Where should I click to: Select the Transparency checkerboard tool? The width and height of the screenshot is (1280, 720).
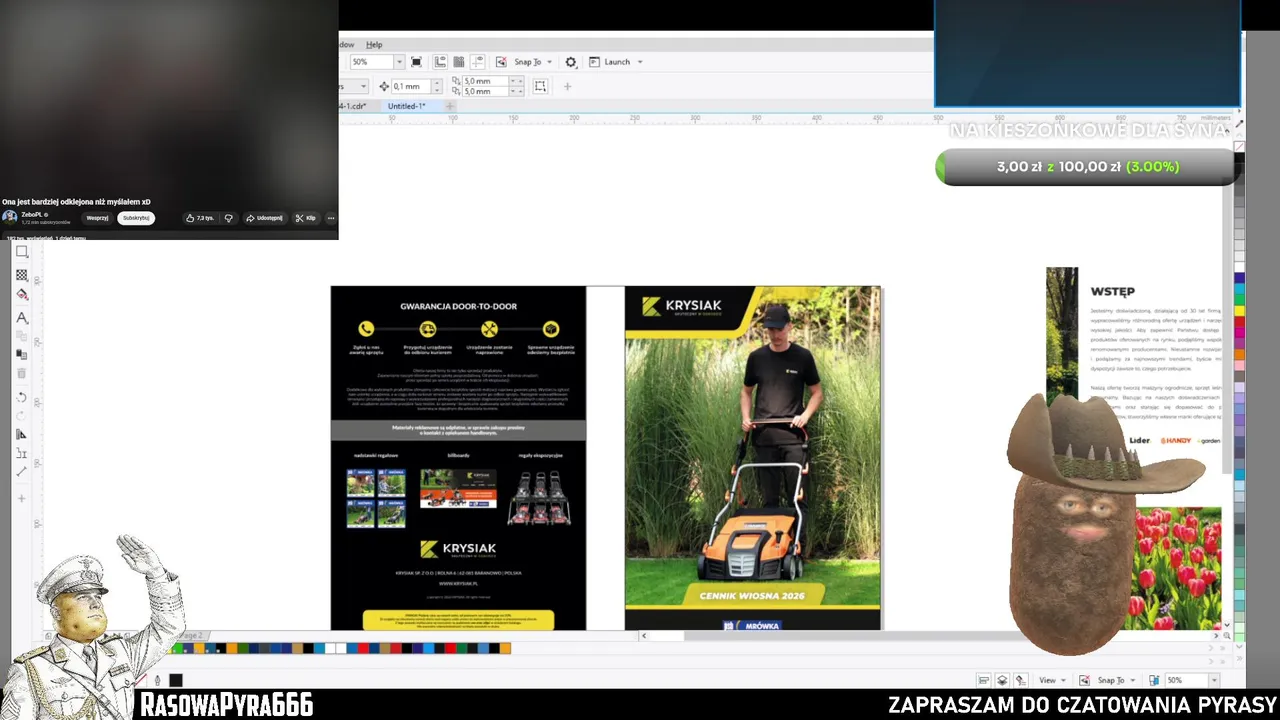[22, 275]
